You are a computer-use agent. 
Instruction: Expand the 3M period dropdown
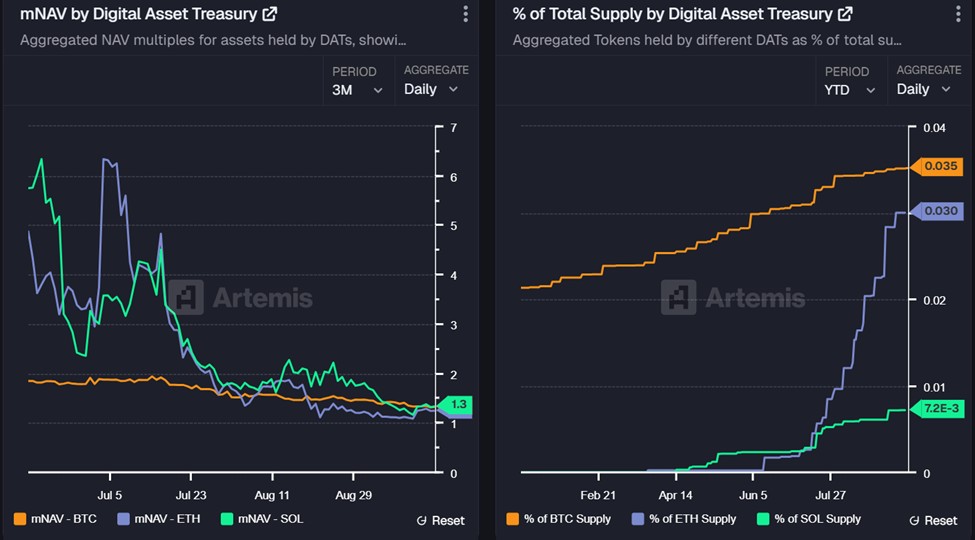pyautogui.click(x=357, y=89)
